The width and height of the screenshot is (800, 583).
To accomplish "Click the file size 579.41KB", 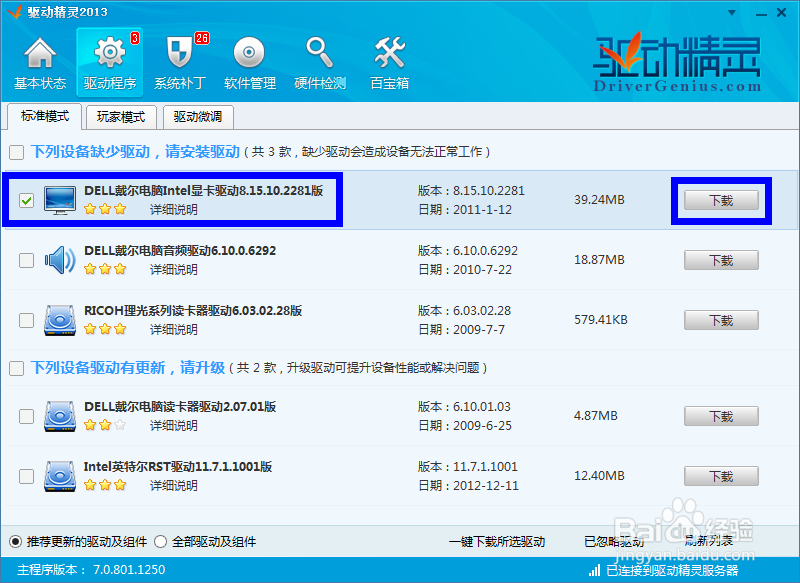I will point(601,320).
